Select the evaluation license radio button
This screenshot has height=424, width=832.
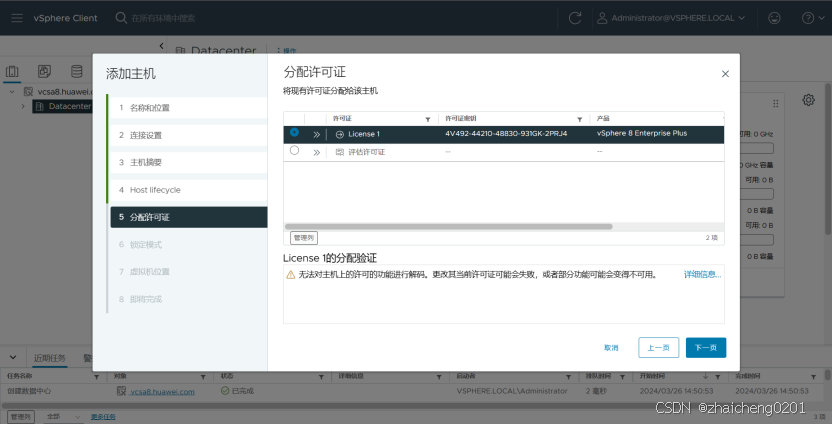(294, 151)
